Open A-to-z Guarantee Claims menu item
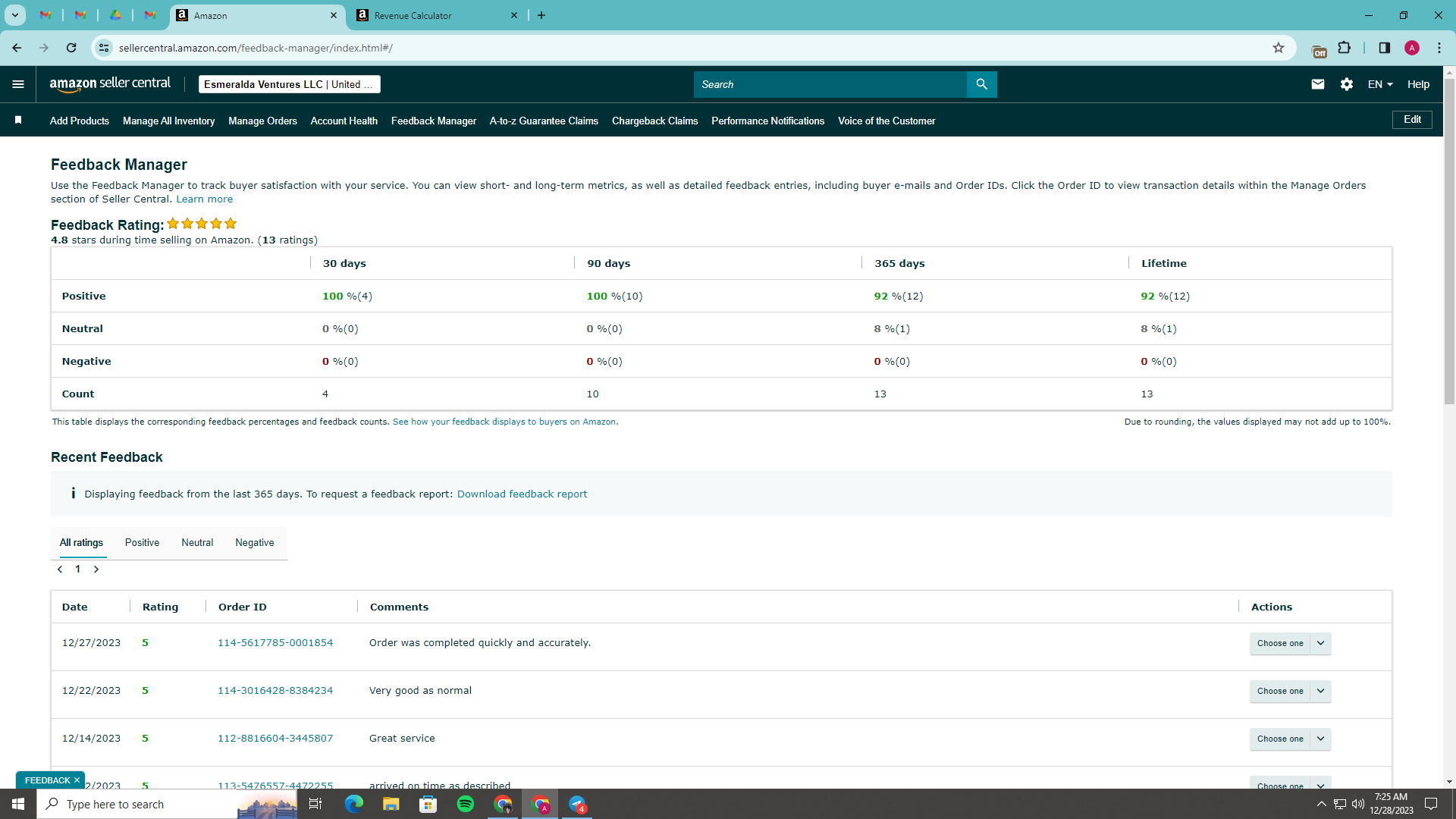 tap(544, 121)
